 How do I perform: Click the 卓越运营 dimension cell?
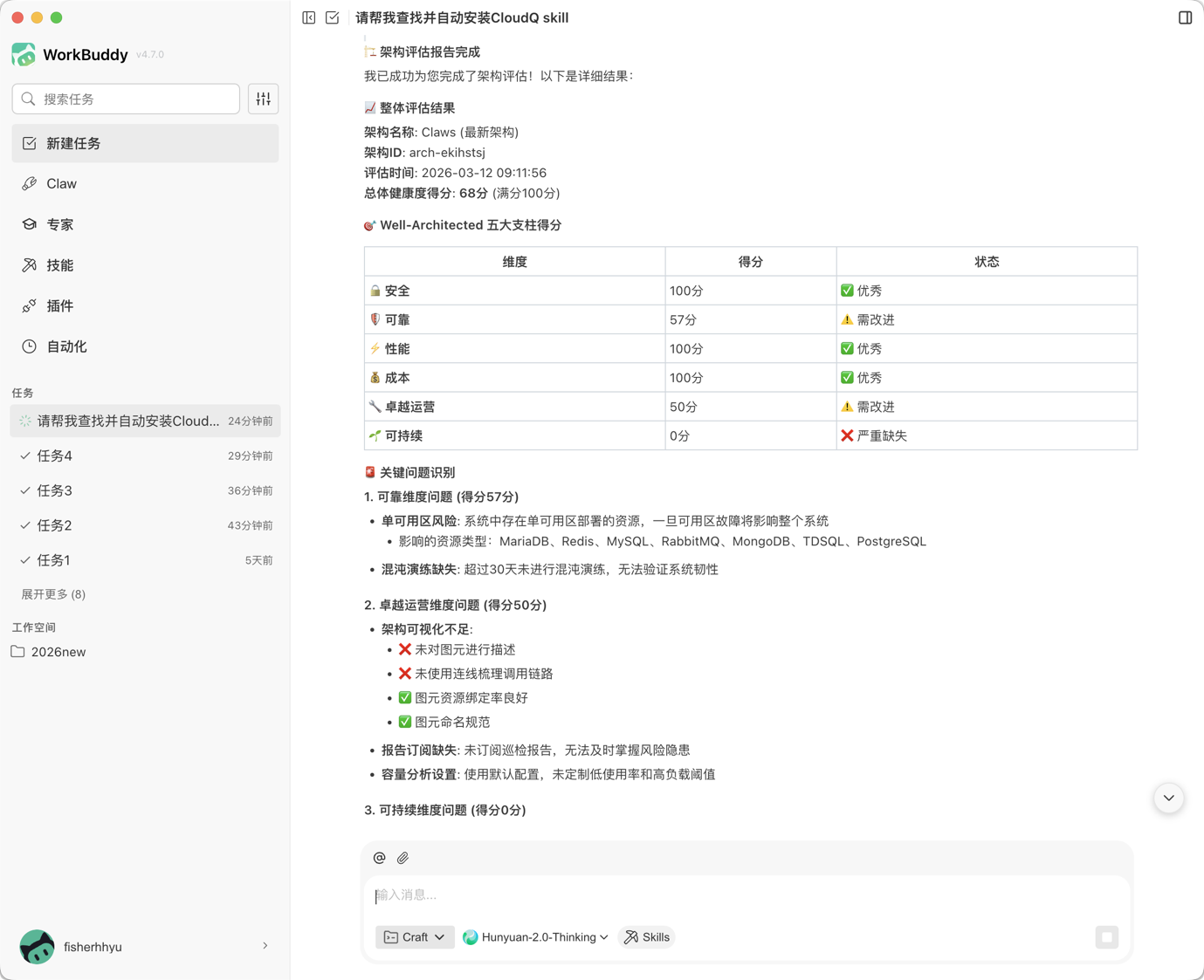(x=515, y=407)
